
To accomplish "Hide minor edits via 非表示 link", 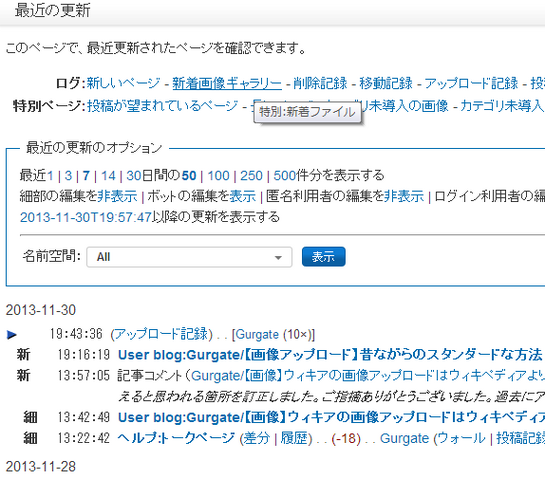I will [x=117, y=196].
